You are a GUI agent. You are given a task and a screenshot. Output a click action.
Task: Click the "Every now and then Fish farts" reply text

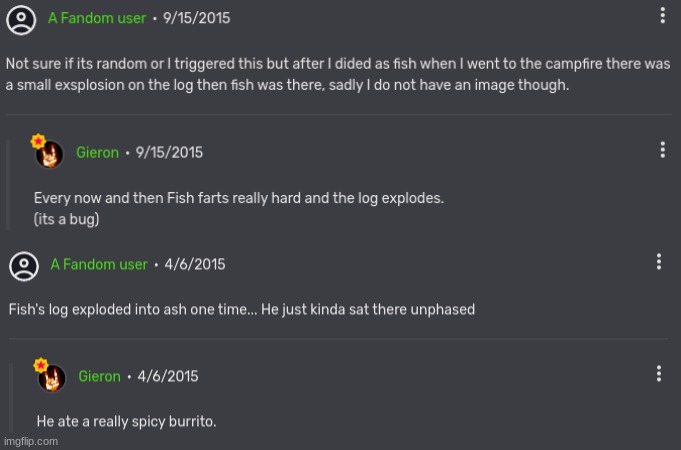point(238,198)
